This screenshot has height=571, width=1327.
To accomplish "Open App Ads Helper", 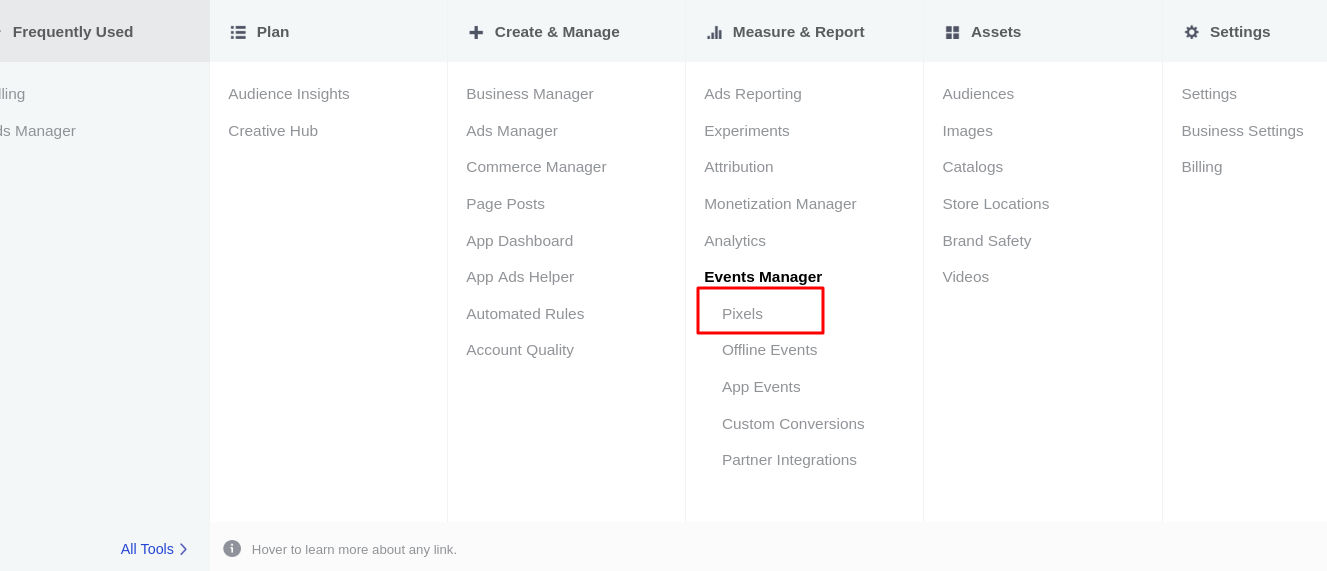I will [x=520, y=277].
